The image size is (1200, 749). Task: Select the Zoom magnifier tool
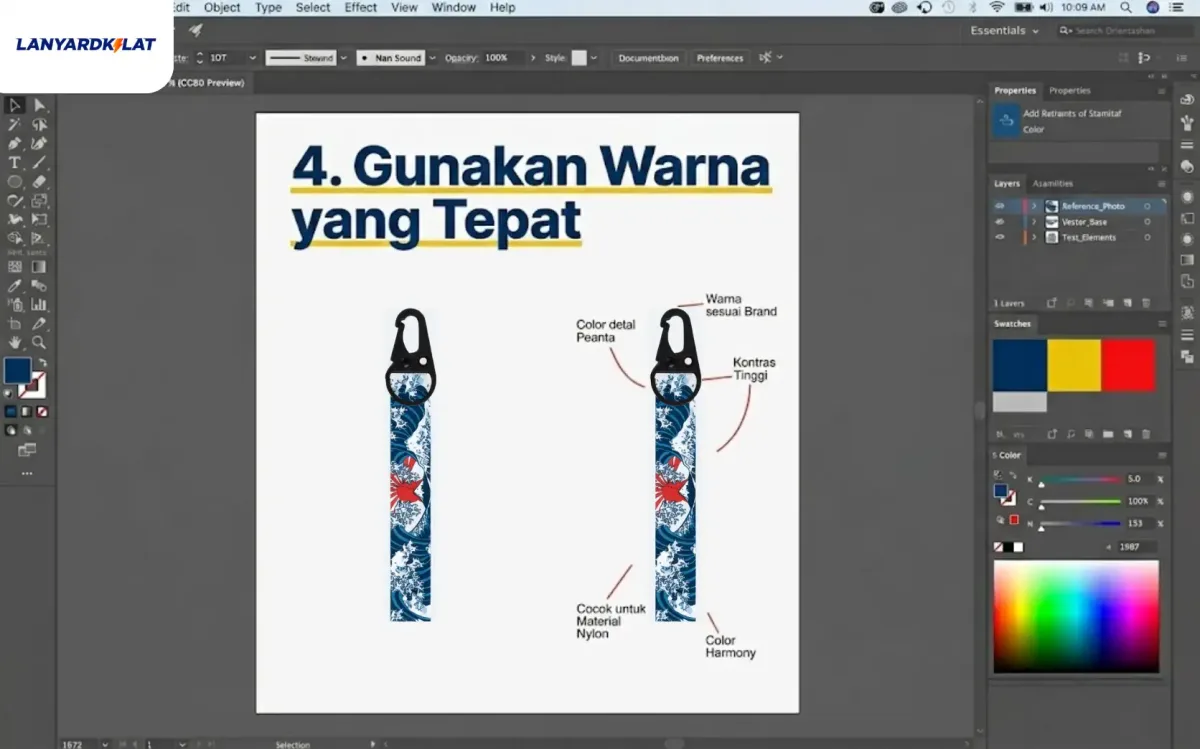click(40, 343)
